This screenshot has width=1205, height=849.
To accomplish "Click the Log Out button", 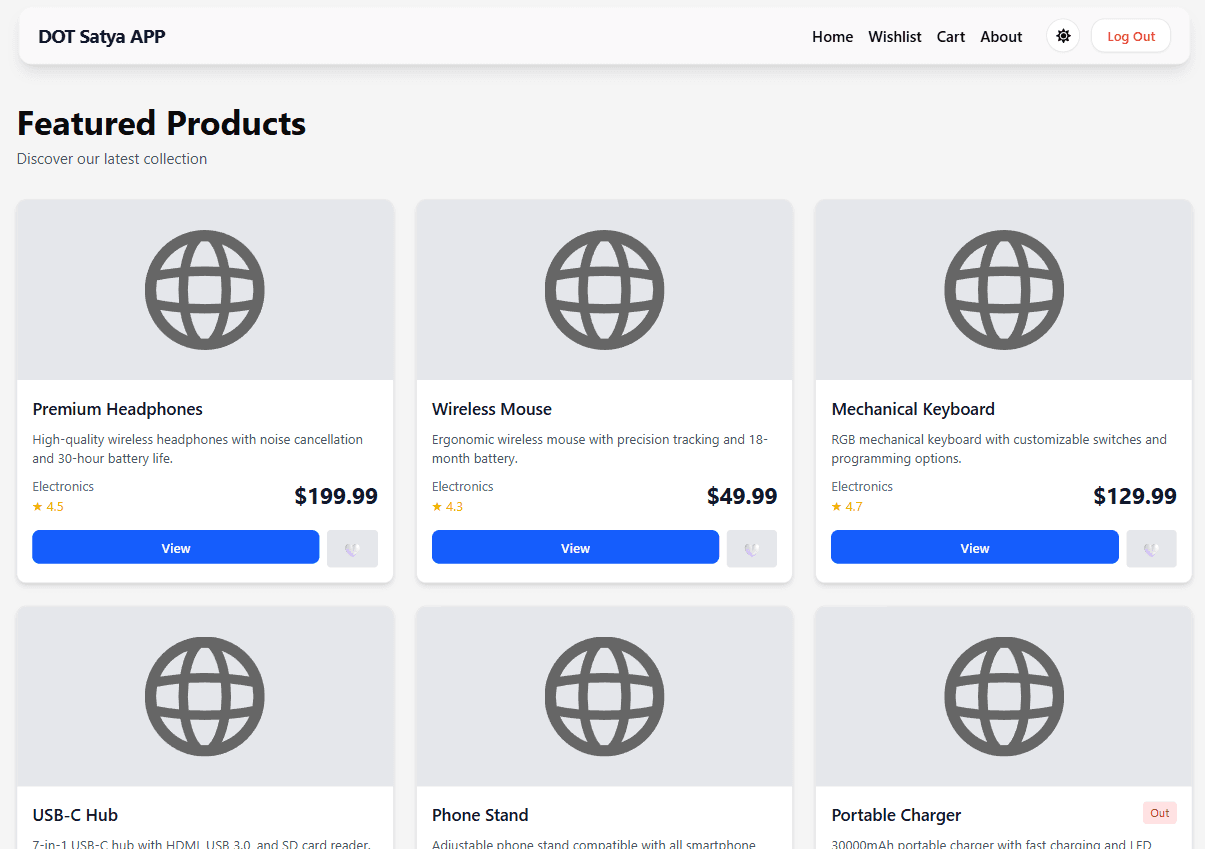I will click(x=1130, y=35).
